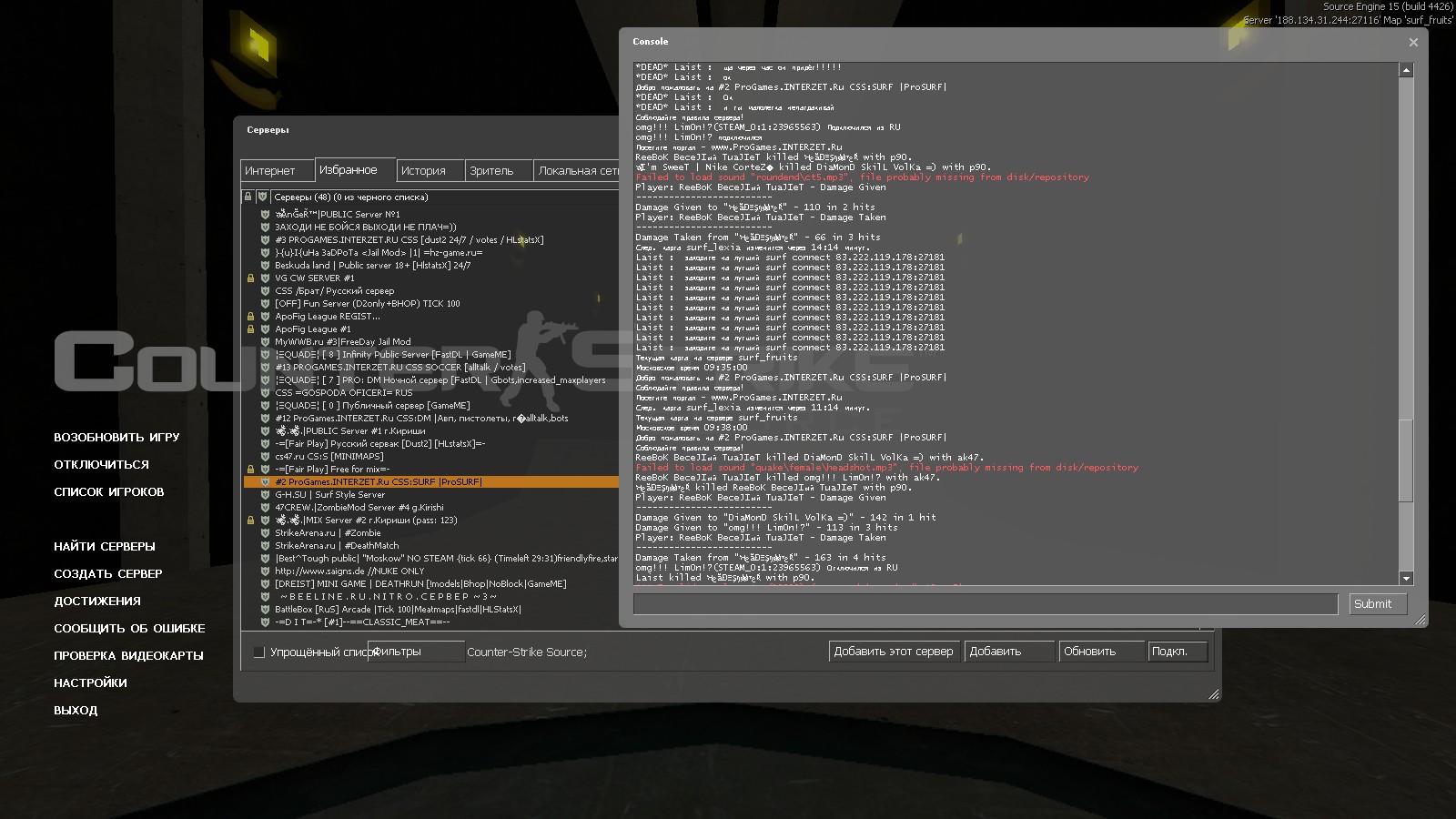Click VAC shield of cs47.ru CS:S [MINIMAPS]
This screenshot has height=819, width=1456.
265,457
